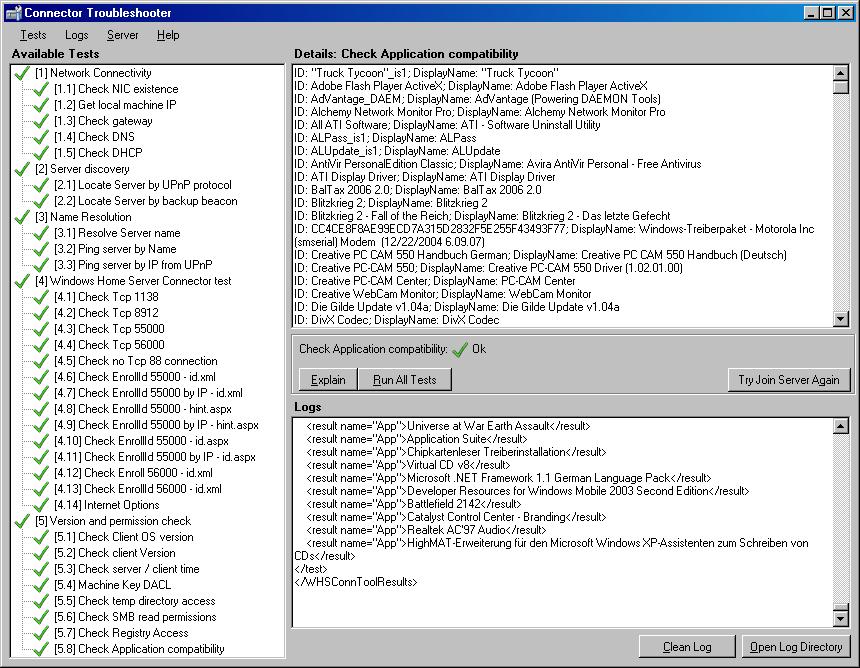Click the Connector Troubleshooter title bar icon
860x668 pixels.
[13, 12]
